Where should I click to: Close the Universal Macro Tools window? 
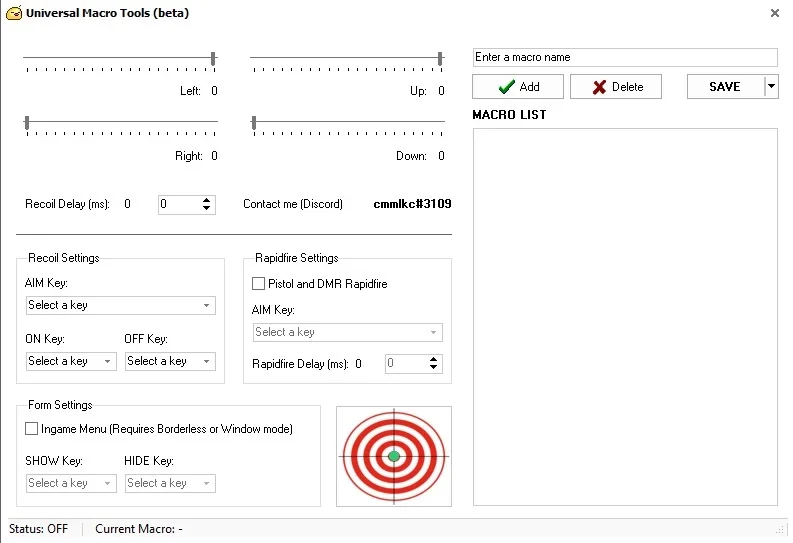tap(774, 13)
